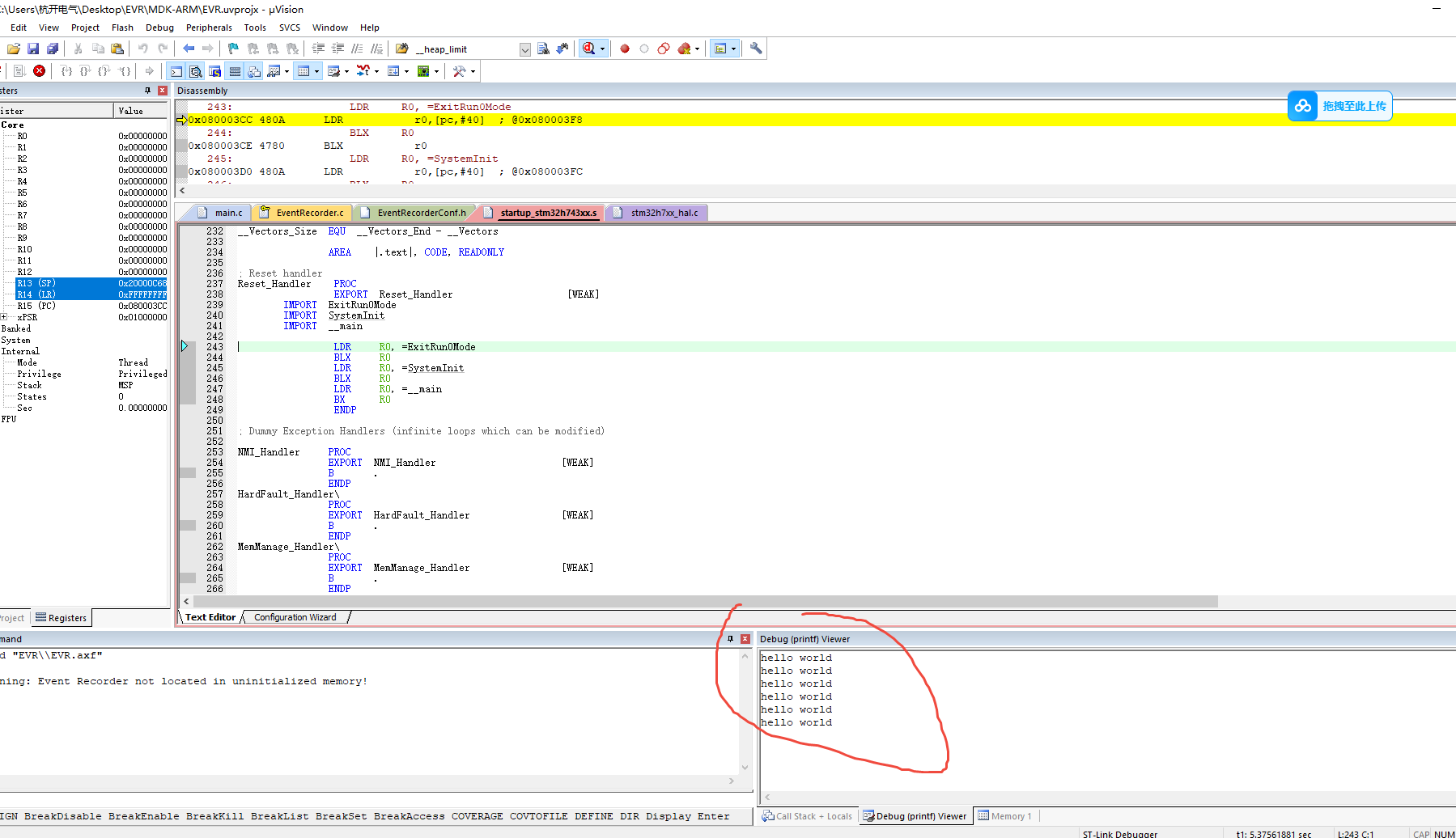Click the Save icon in the toolbar
1456x838 pixels.
pyautogui.click(x=33, y=49)
